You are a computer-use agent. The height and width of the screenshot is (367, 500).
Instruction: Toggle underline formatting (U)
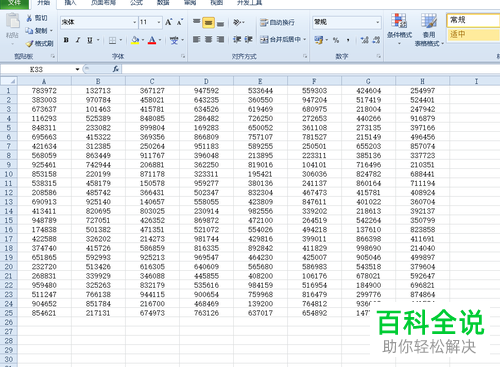pos(90,40)
